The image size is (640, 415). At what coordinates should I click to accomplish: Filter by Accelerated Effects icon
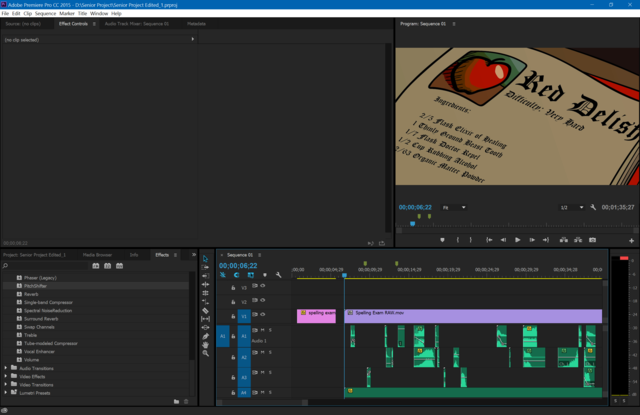pos(96,266)
